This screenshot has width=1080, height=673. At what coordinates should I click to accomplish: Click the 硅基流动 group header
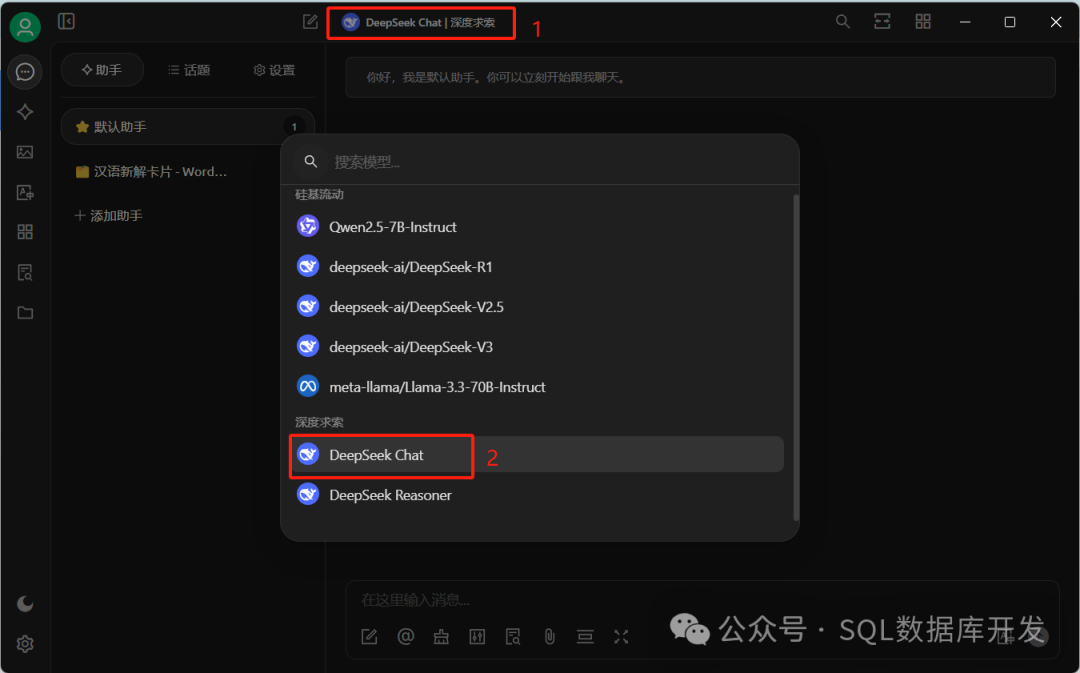coord(319,195)
